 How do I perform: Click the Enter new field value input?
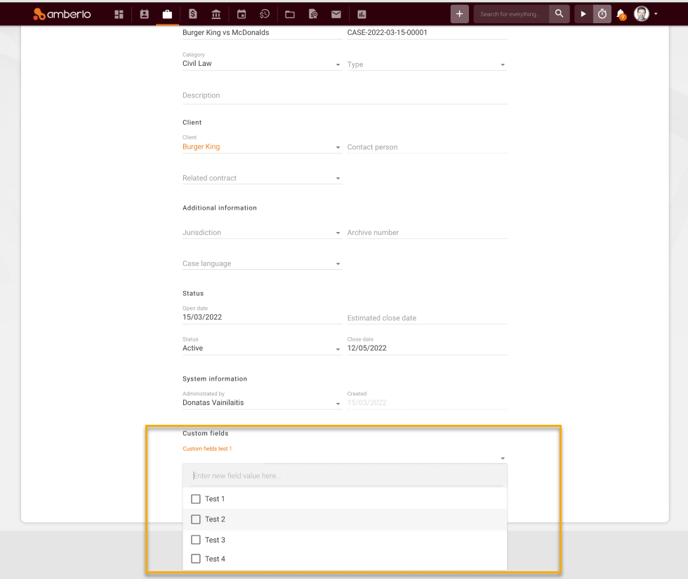coord(347,476)
